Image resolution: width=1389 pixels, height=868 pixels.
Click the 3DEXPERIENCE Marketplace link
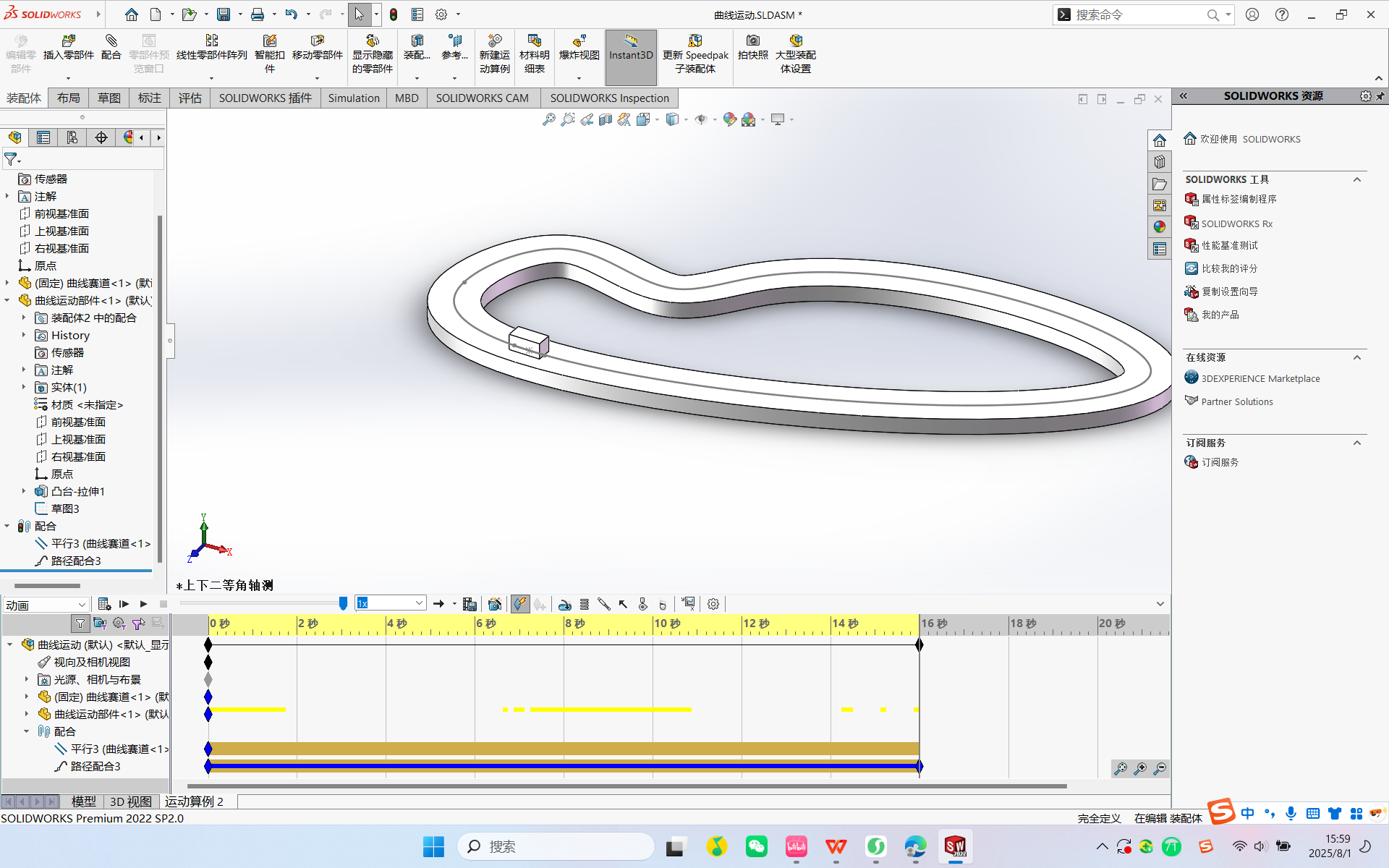(1260, 378)
